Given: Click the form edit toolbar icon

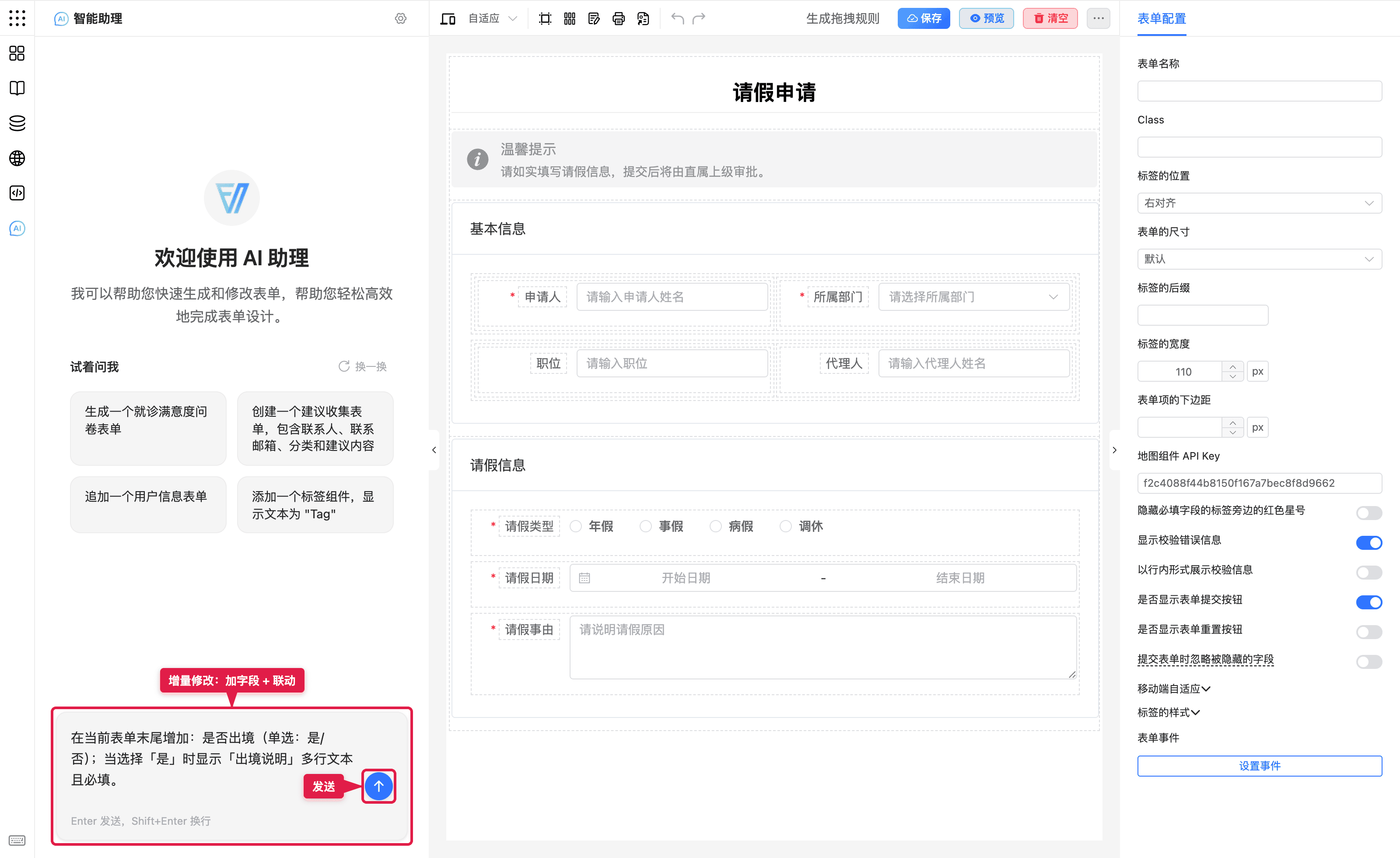Looking at the screenshot, I should (594, 19).
